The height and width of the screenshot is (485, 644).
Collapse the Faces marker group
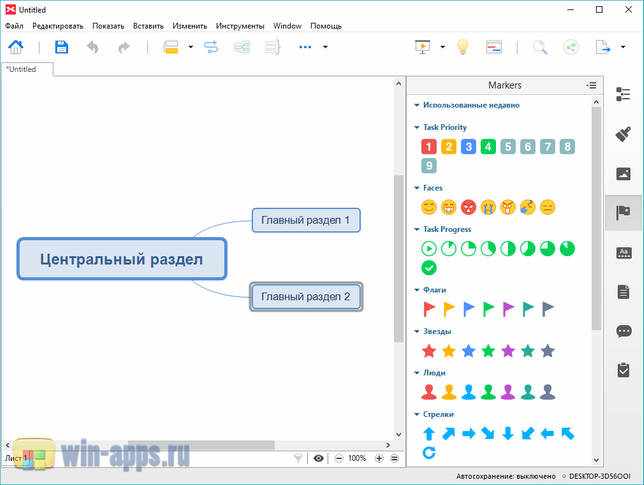(416, 188)
